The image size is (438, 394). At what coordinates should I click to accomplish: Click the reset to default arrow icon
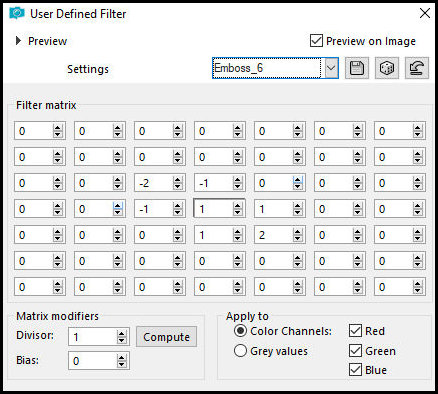(x=417, y=68)
